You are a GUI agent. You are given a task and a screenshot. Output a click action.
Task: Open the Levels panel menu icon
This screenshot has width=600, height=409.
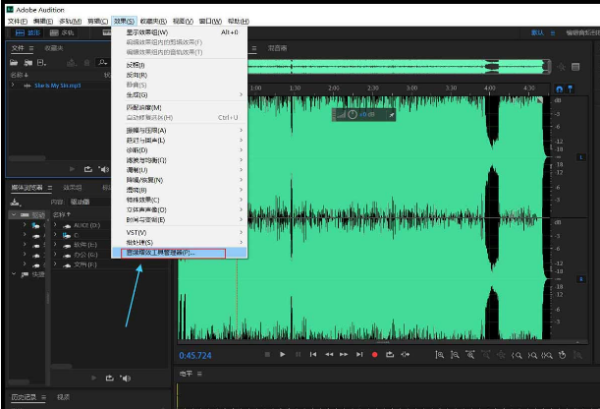[x=199, y=373]
